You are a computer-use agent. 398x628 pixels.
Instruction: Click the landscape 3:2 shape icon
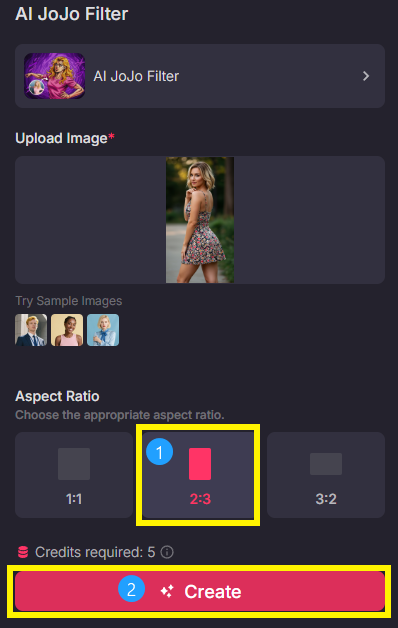coord(326,464)
